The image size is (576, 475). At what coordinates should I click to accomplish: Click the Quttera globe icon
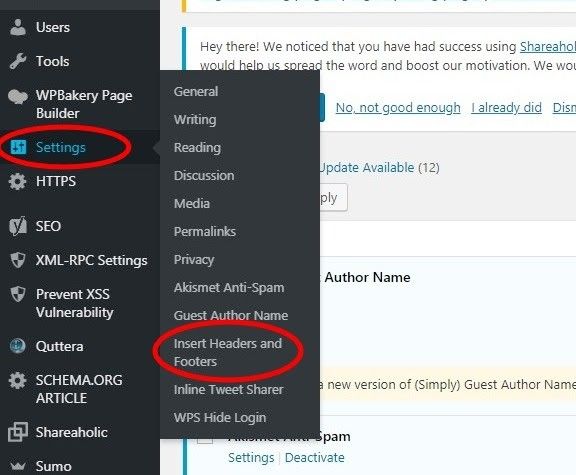pyautogui.click(x=18, y=346)
